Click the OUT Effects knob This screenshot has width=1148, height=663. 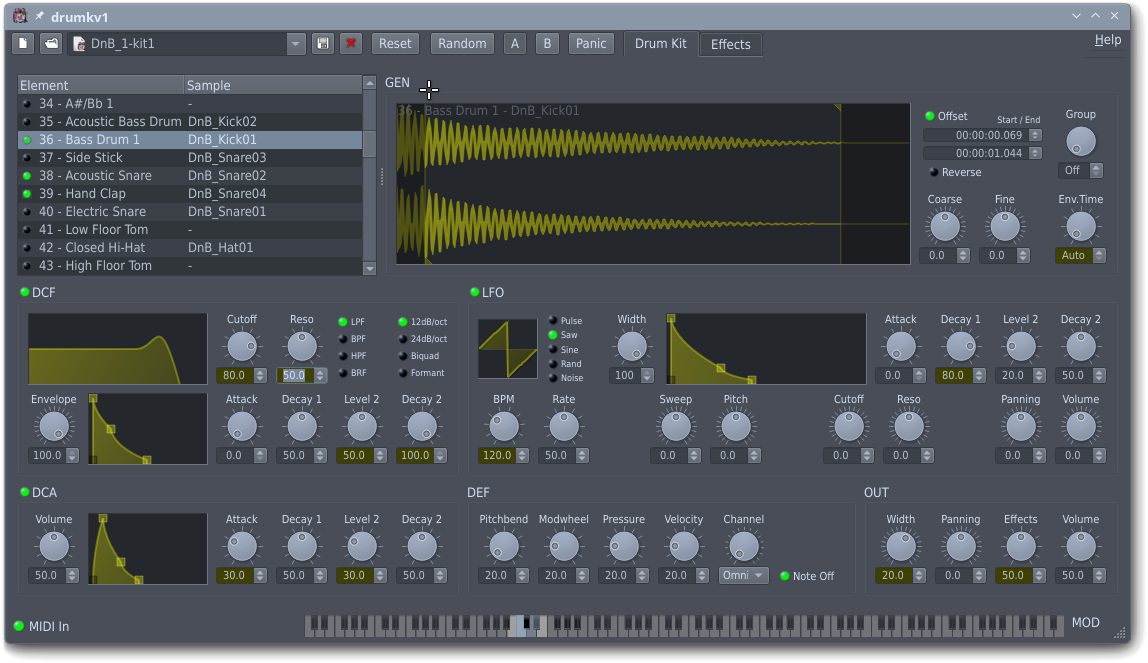[x=1021, y=547]
